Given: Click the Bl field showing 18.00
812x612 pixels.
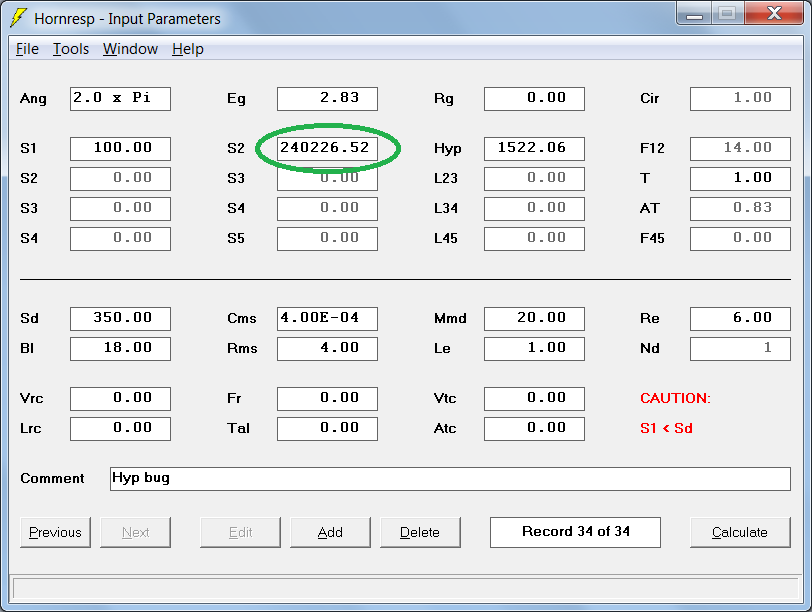Looking at the screenshot, I should [120, 348].
